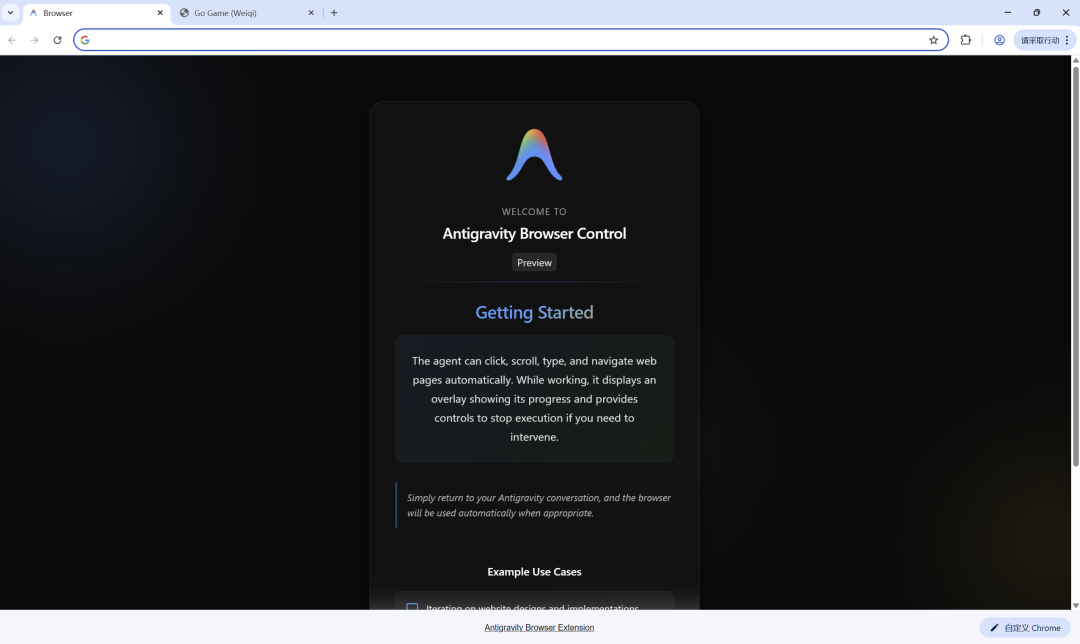1080x644 pixels.
Task: Click the 'Simply return to your Antigravity conversation' note
Action: (x=538, y=505)
